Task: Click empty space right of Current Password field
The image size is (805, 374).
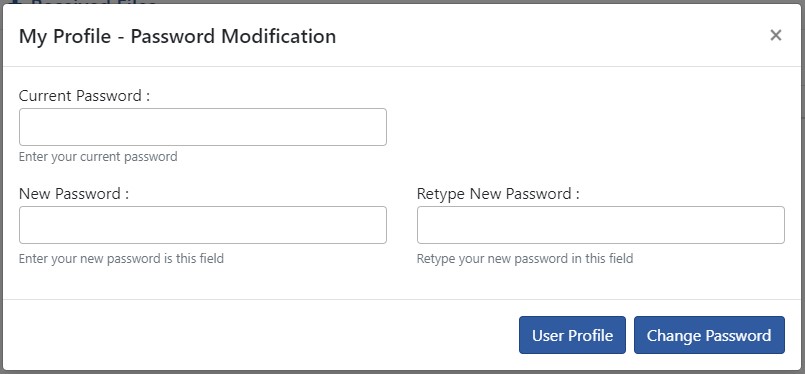Action: coord(585,127)
